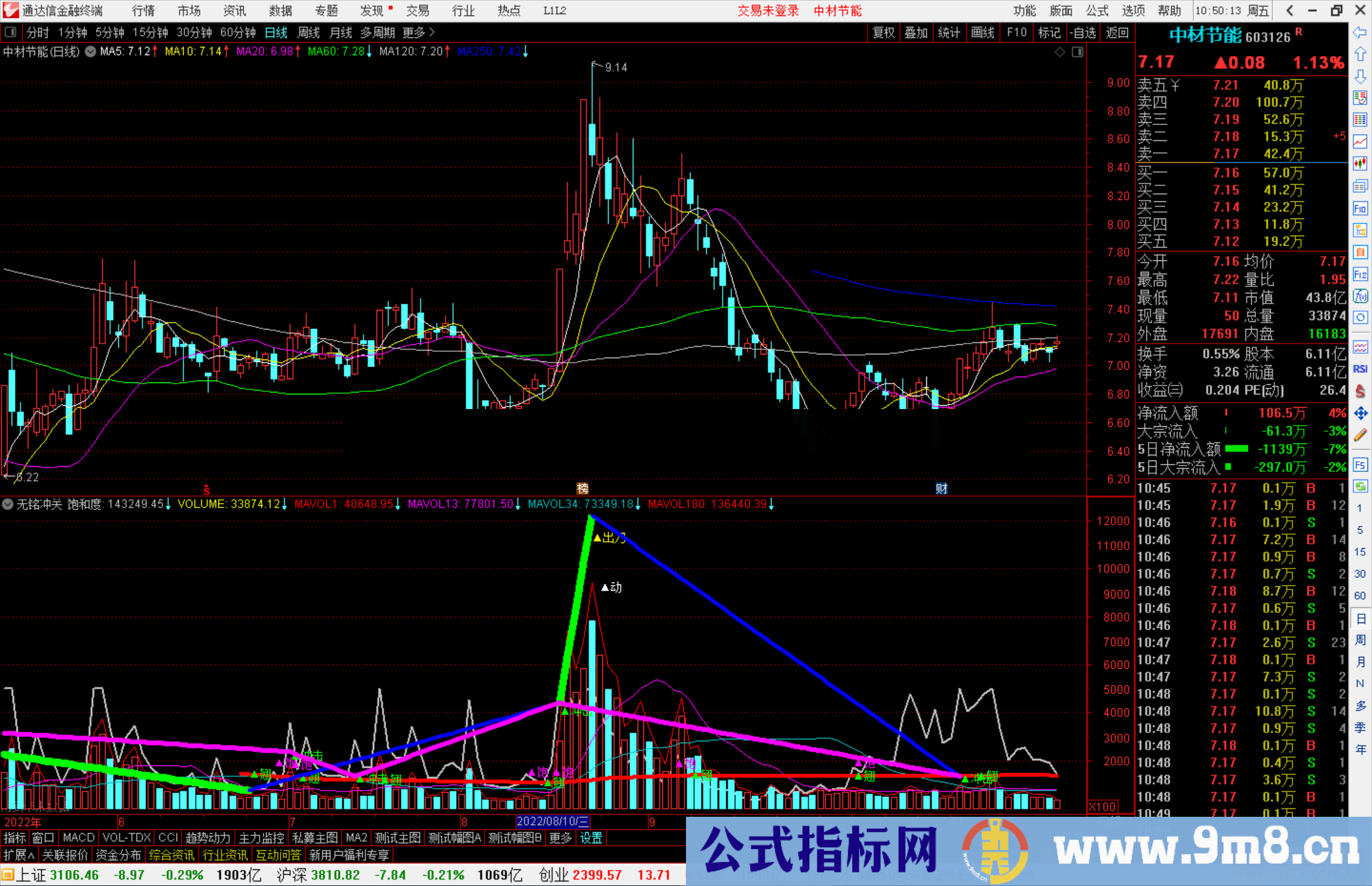The height and width of the screenshot is (886, 1372).
Task: Select the candlestick chart icon in sidebar
Action: coord(1360,164)
